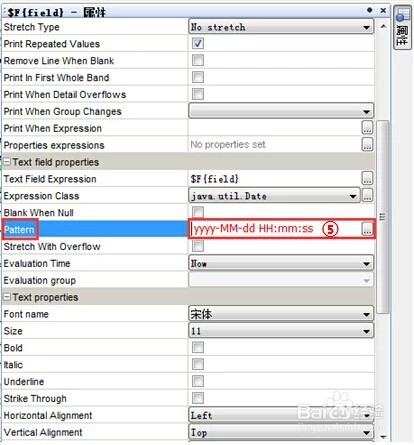Click scrollbar up arrow
Viewport: 414px width, 445px height.
(383, 26)
